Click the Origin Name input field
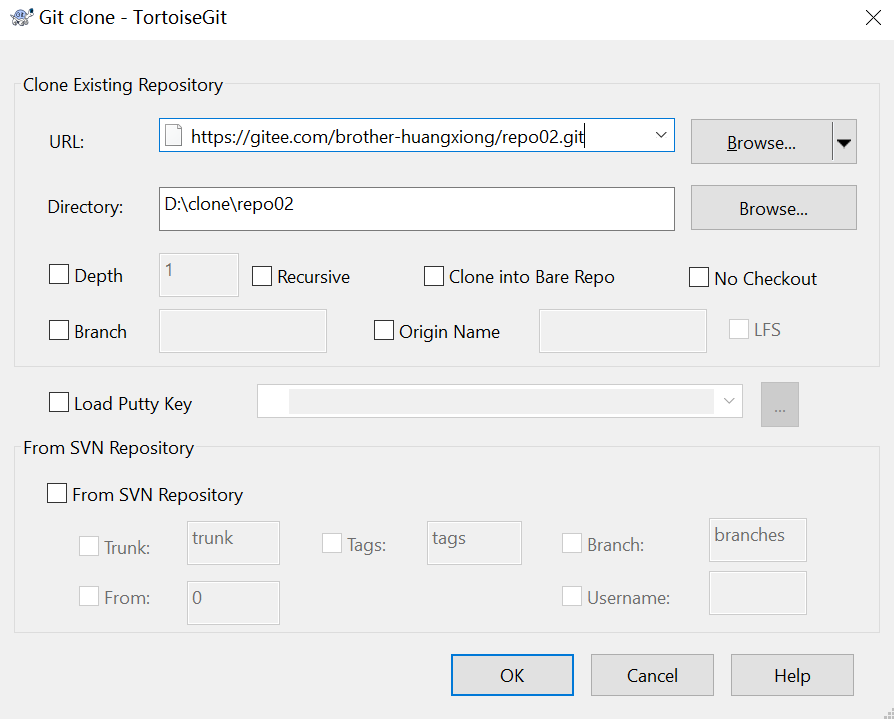This screenshot has height=719, width=894. (623, 331)
